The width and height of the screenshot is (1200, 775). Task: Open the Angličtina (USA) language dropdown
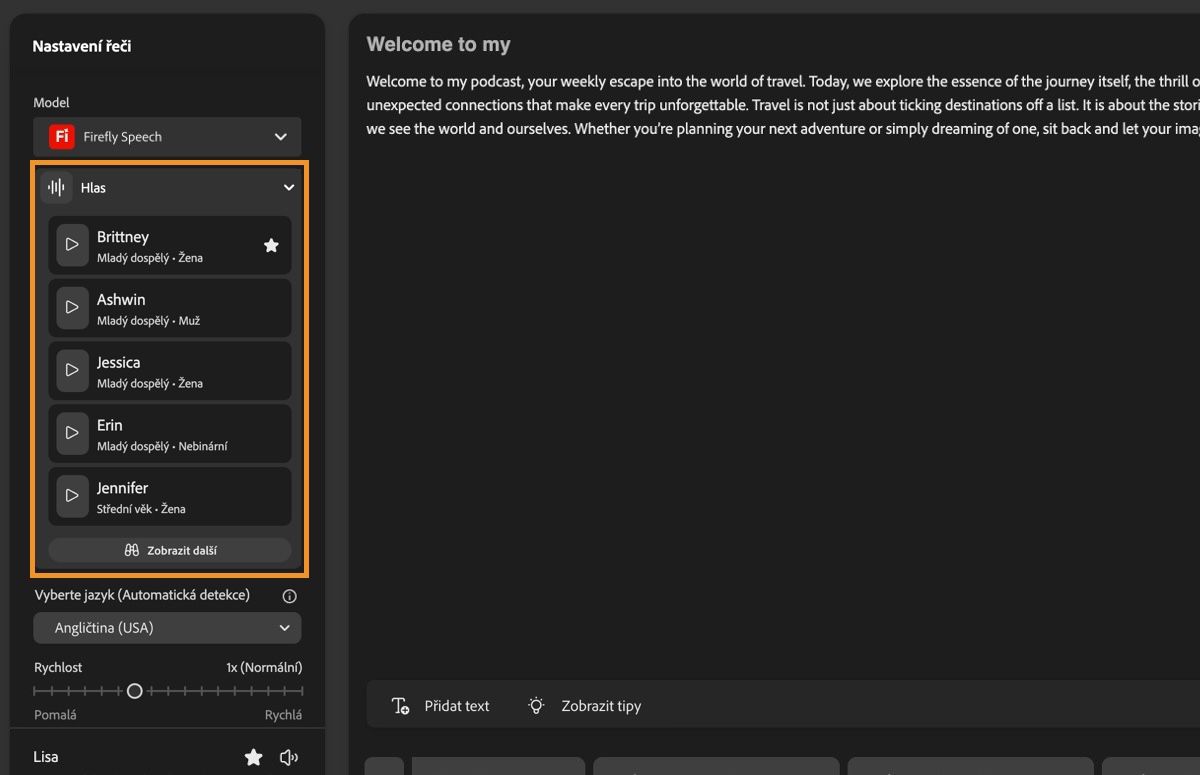coord(167,628)
